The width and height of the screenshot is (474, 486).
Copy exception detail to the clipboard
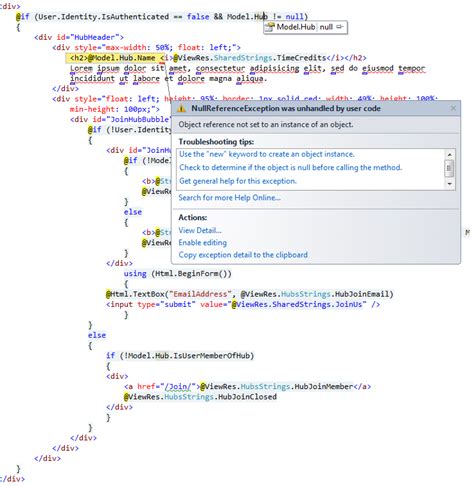click(243, 255)
